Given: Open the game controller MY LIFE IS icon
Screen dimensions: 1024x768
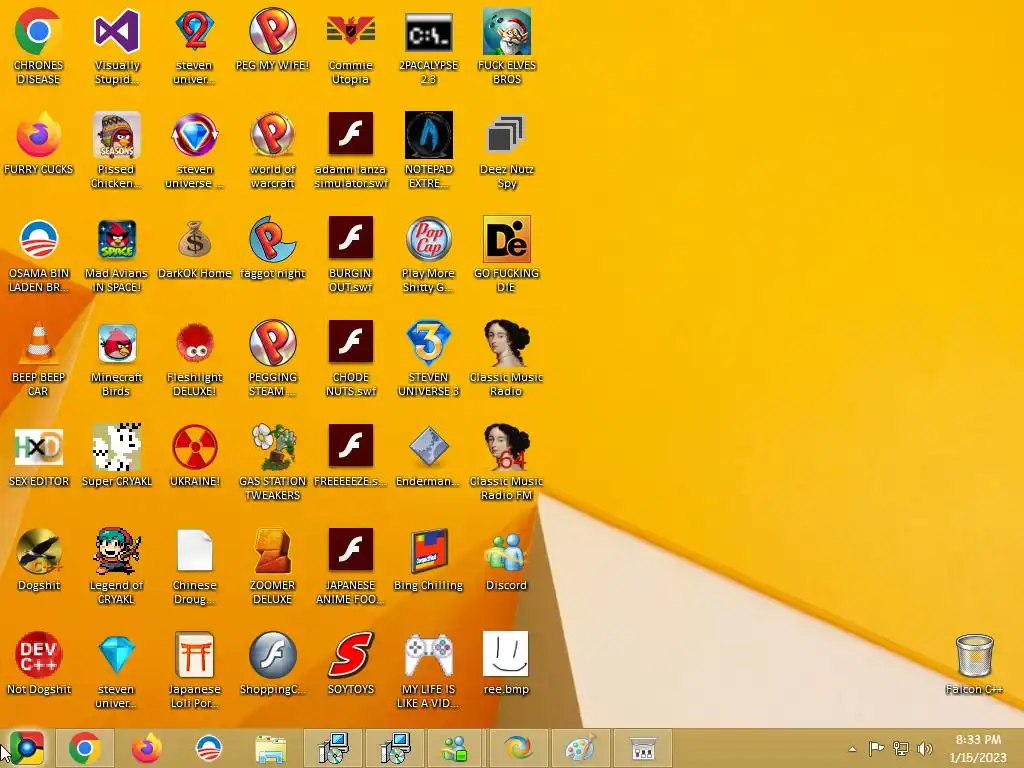Looking at the screenshot, I should pos(428,654).
